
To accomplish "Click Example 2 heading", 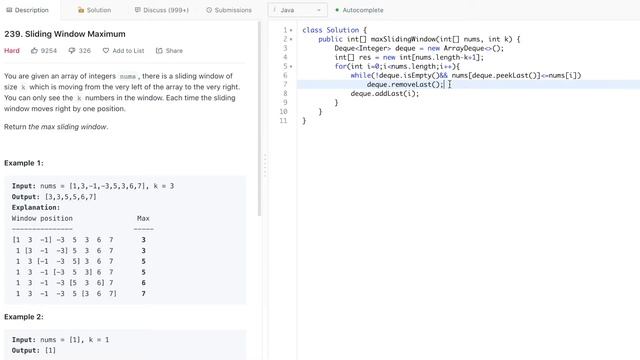I will click(x=24, y=317).
